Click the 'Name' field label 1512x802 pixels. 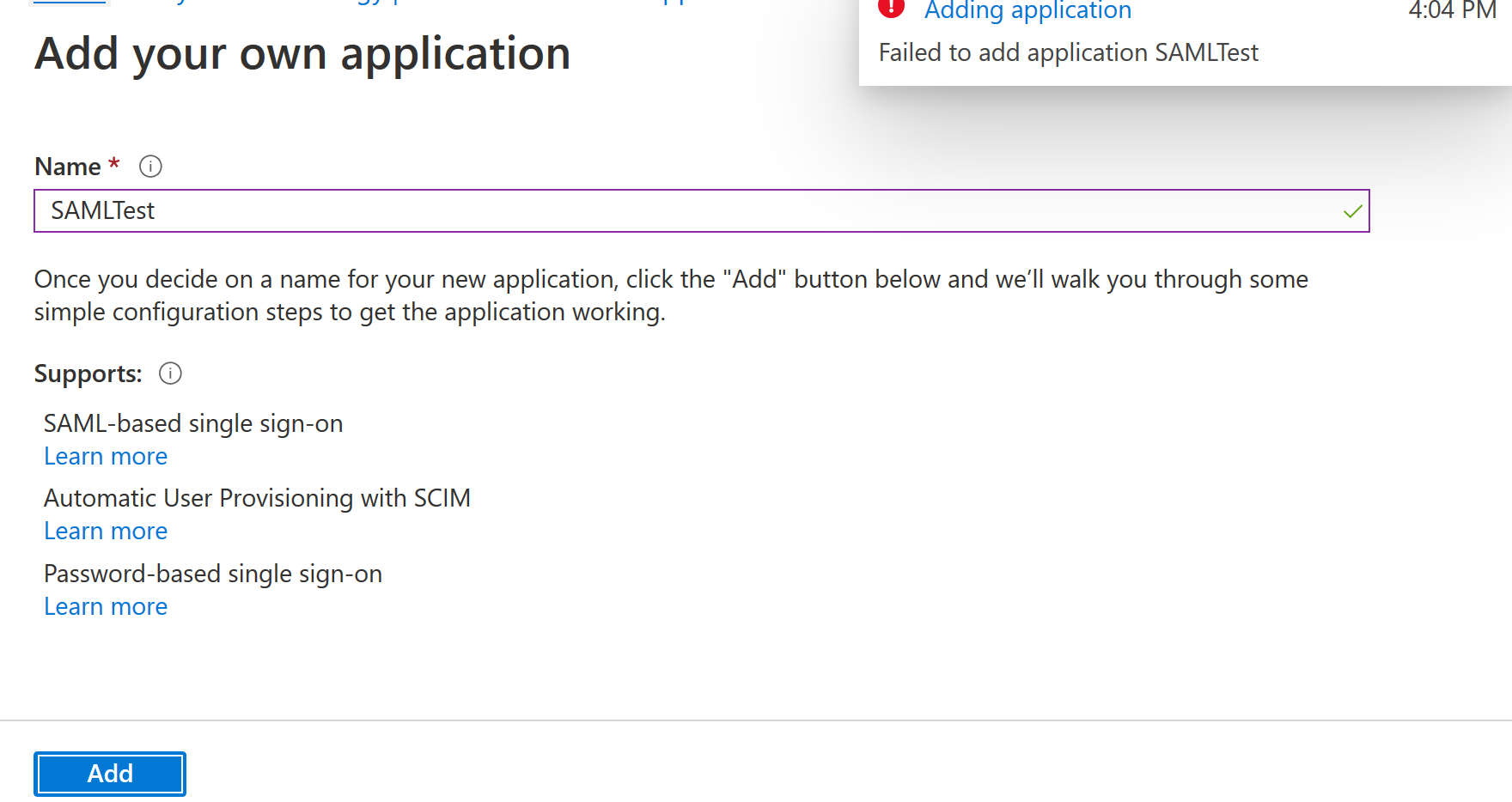[68, 167]
